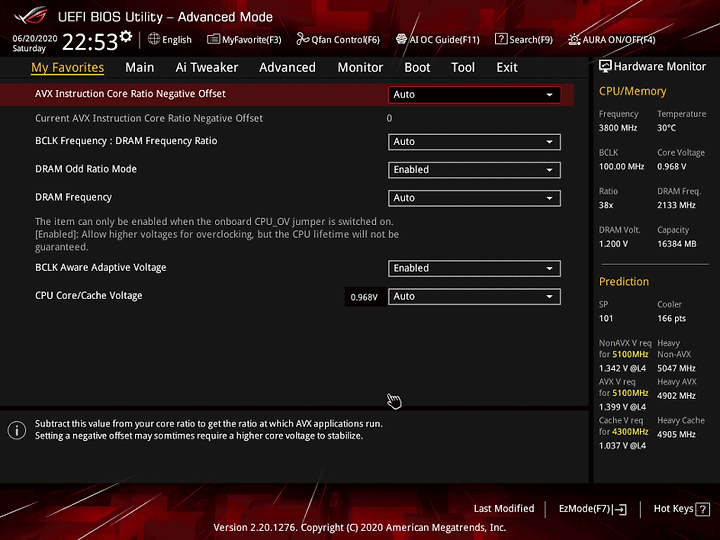Click the Hardware Monitor screen icon
720x540 pixels.
[x=605, y=67]
